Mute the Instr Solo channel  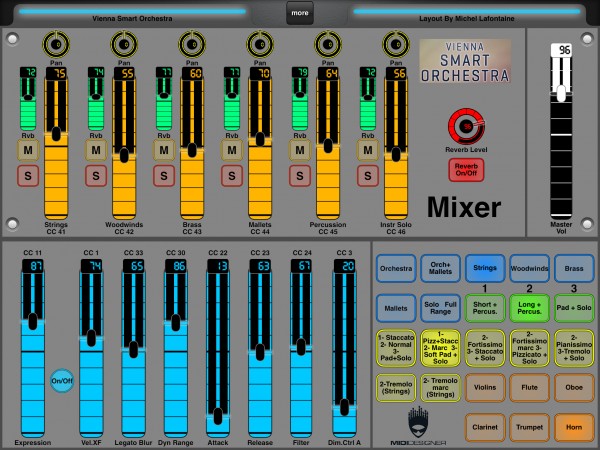pyautogui.click(x=368, y=150)
